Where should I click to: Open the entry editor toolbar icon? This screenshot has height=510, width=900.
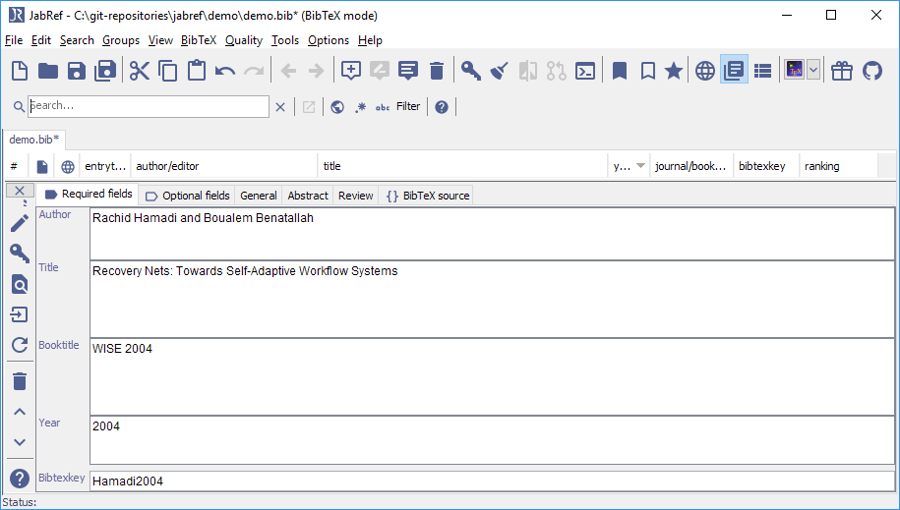[x=408, y=71]
